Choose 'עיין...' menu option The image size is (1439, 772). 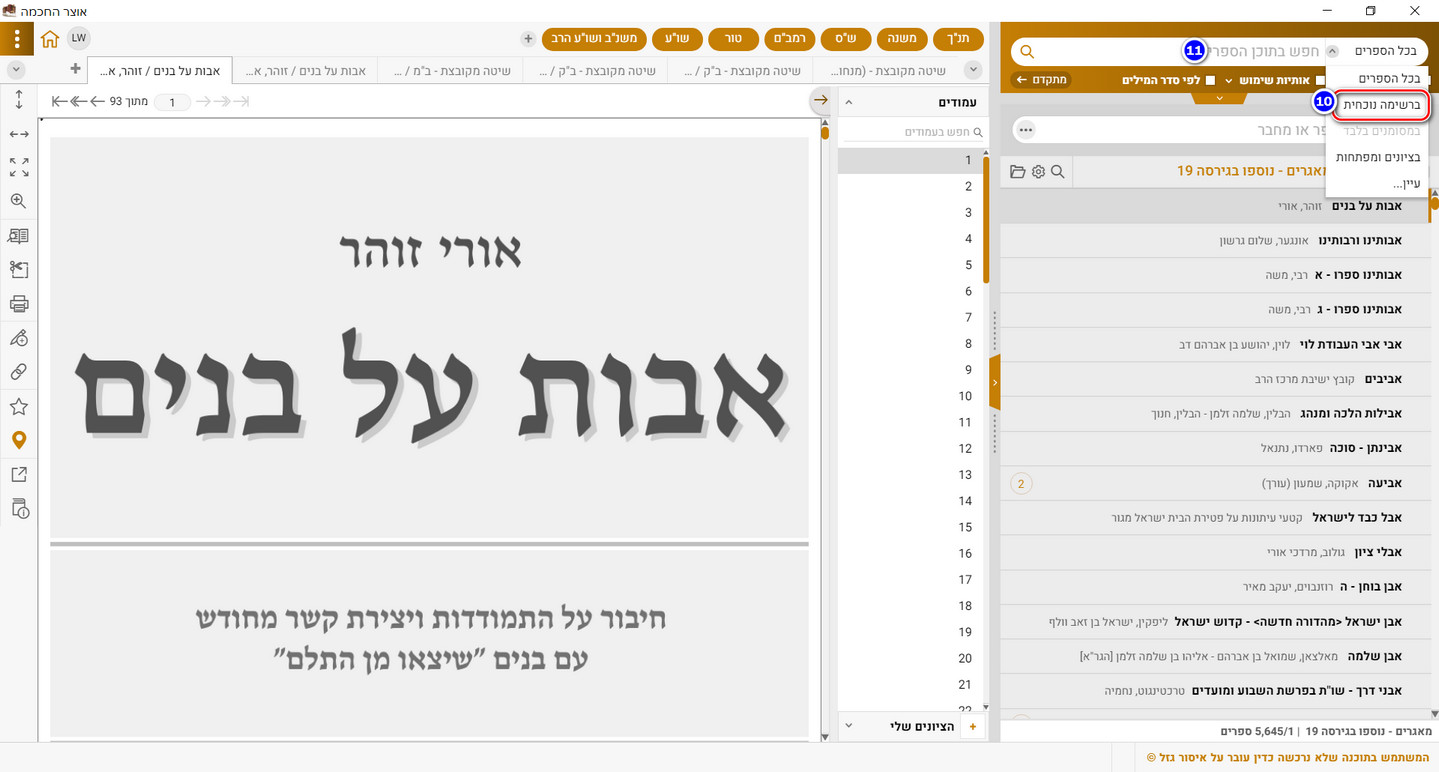[x=1378, y=183]
